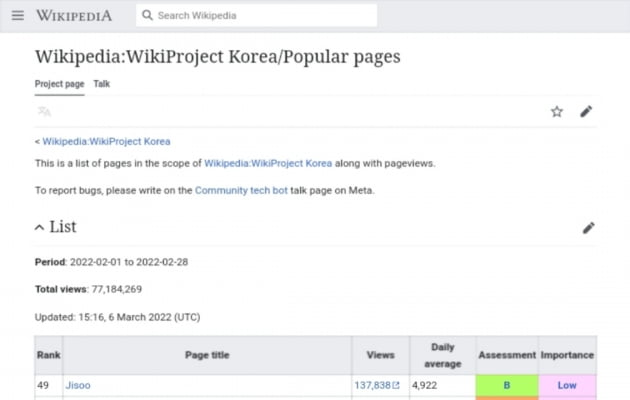Switch to the Project page tab
This screenshot has width=630, height=400.
coord(59,84)
